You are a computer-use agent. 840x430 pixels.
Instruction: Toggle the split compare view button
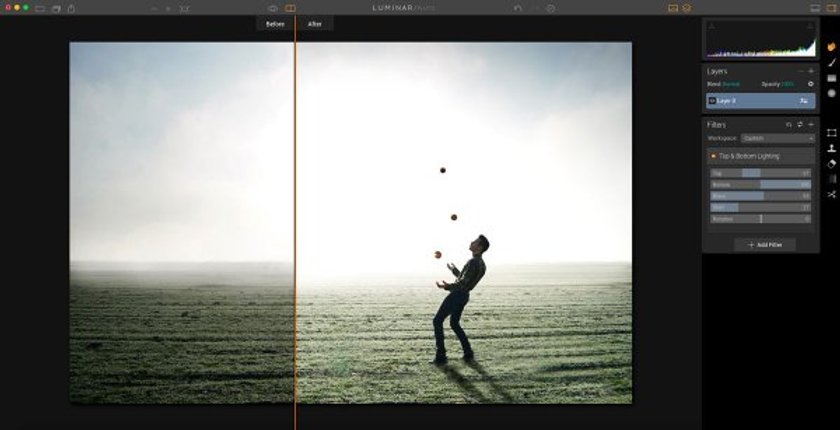click(290, 8)
